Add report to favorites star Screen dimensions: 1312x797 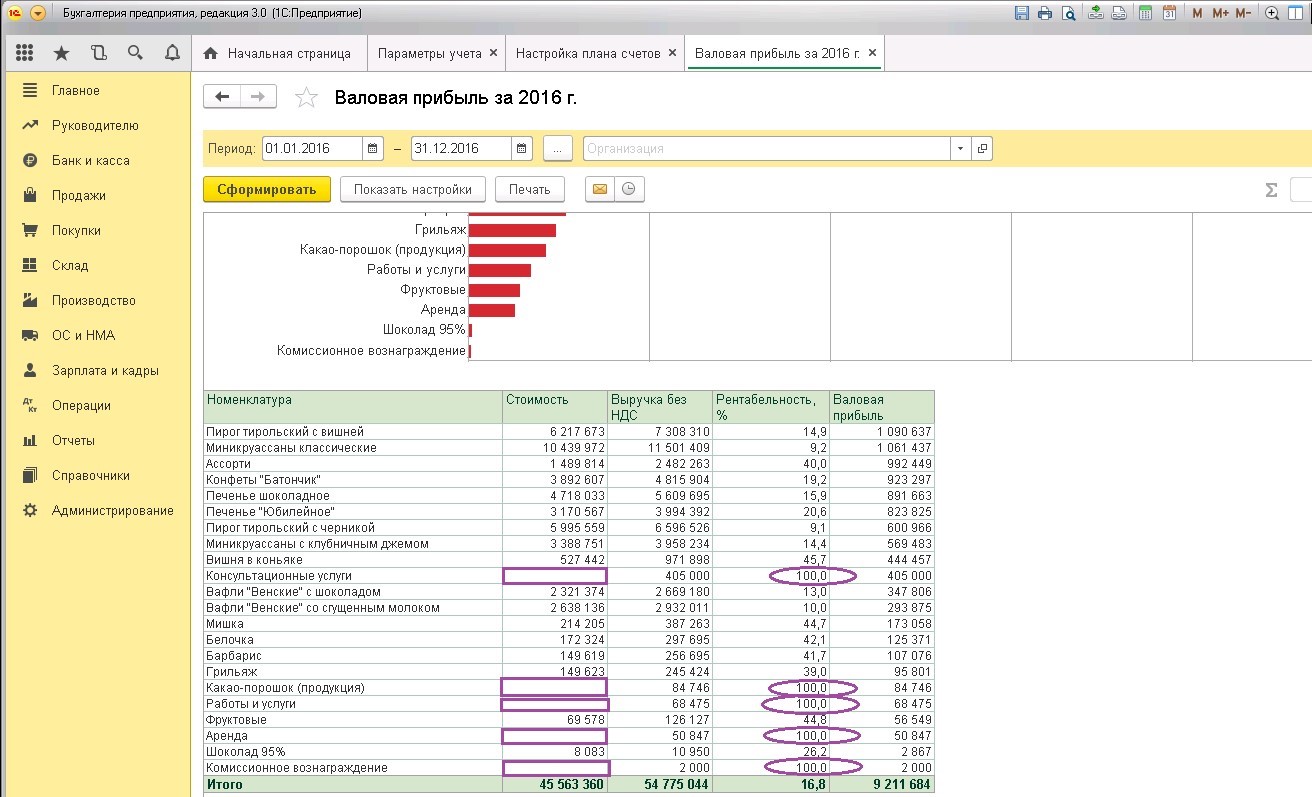(307, 97)
